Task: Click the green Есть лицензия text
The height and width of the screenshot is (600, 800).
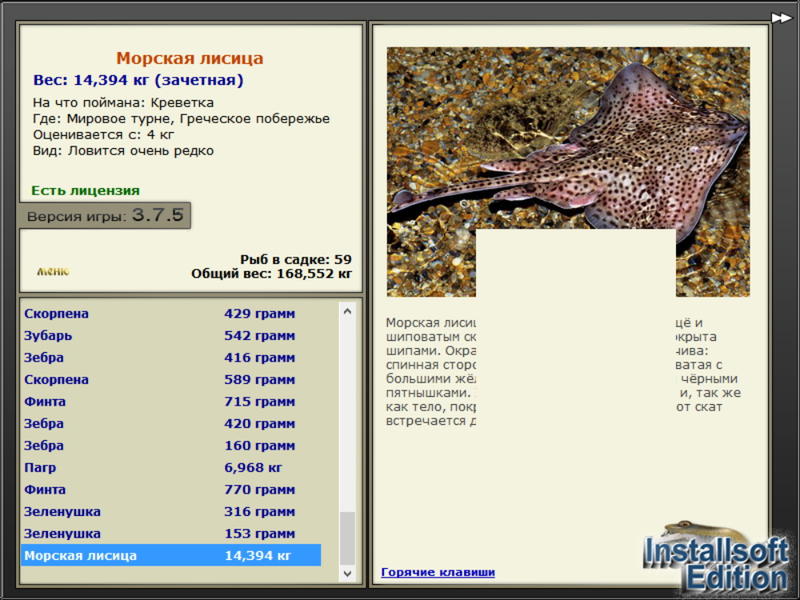Action: [x=86, y=190]
